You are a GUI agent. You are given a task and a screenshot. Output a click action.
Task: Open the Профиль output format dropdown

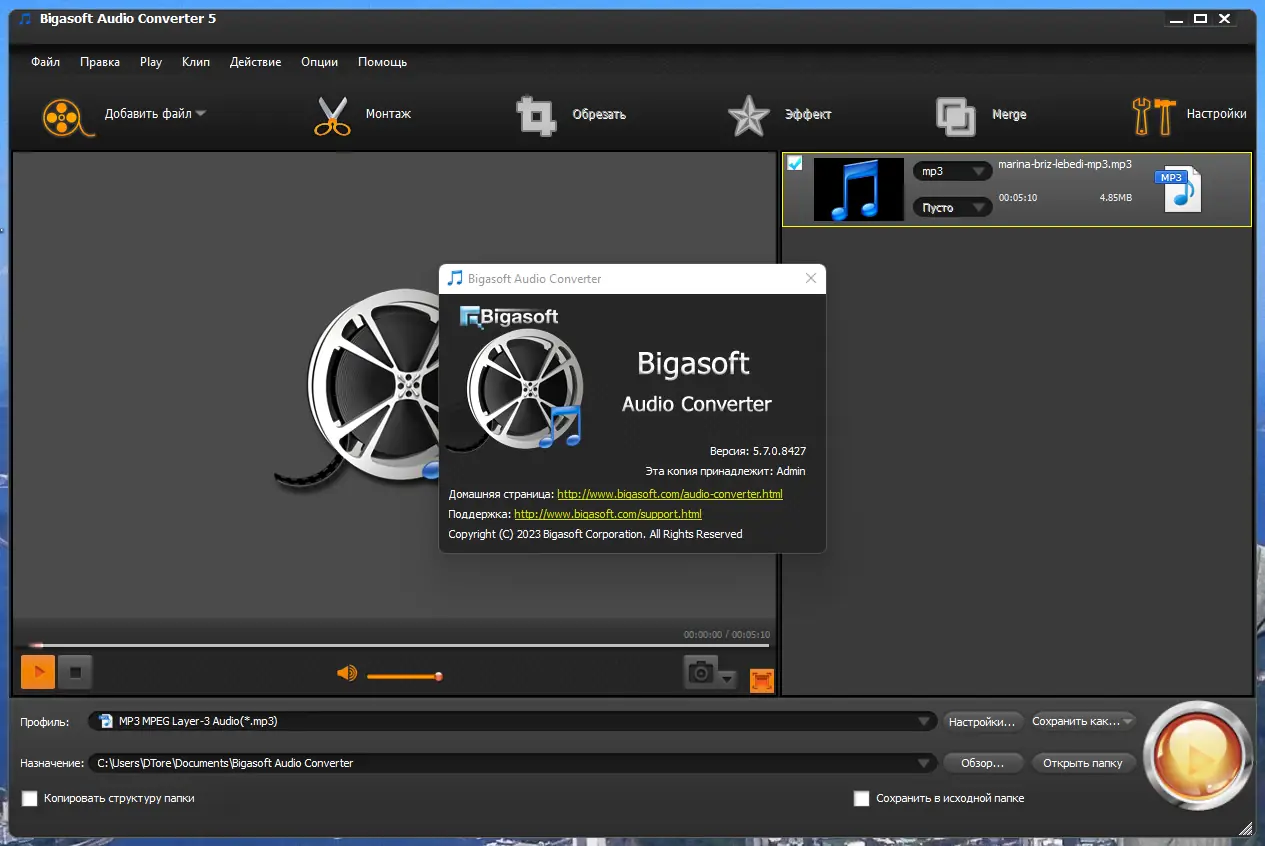925,720
